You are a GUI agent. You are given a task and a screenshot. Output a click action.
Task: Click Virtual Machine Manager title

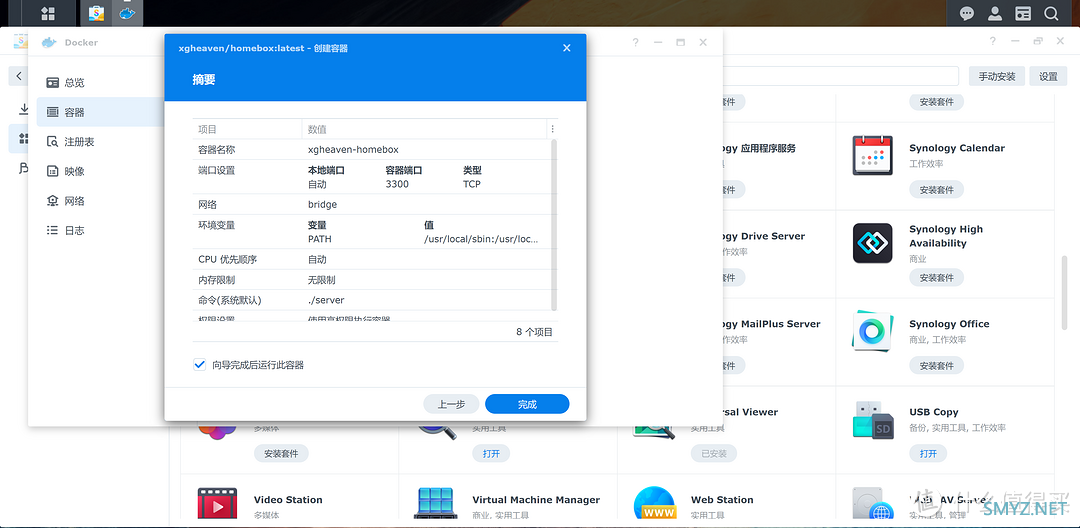[536, 500]
